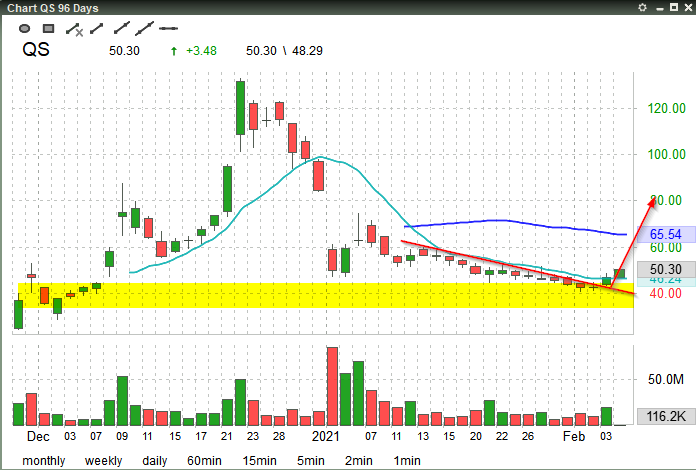The width and height of the screenshot is (696, 470).
Task: Switch chart to 1min timeframe
Action: (407, 461)
